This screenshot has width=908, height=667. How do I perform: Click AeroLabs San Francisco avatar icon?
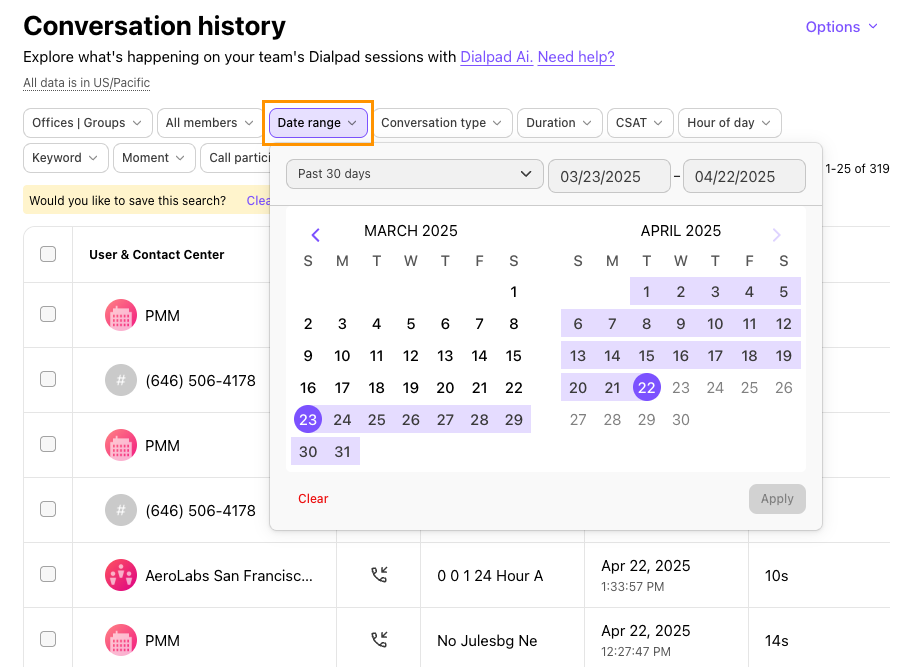coord(121,575)
